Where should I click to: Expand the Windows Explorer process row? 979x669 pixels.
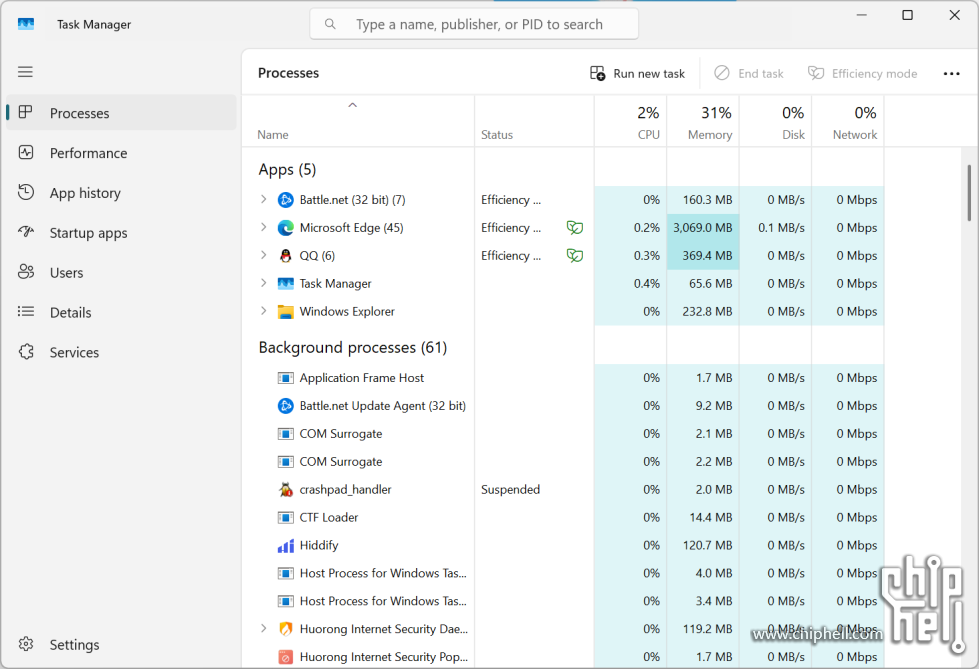[x=263, y=310]
